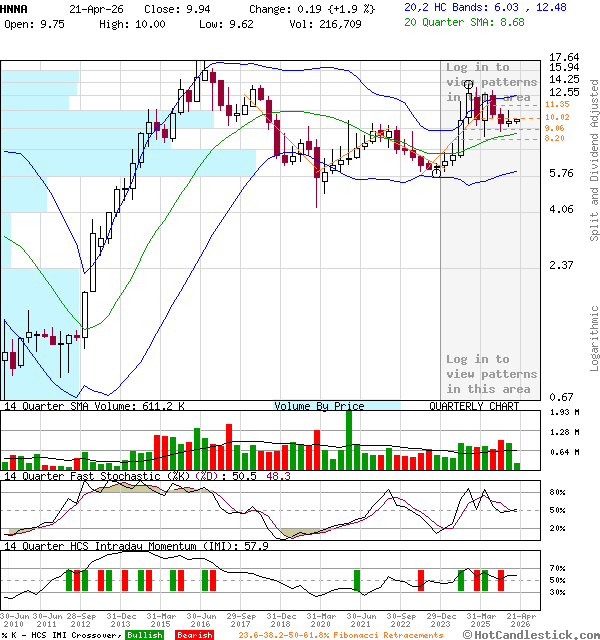Click the lower 'Log in to view patterns' notice
600x640 pixels.
click(491, 373)
